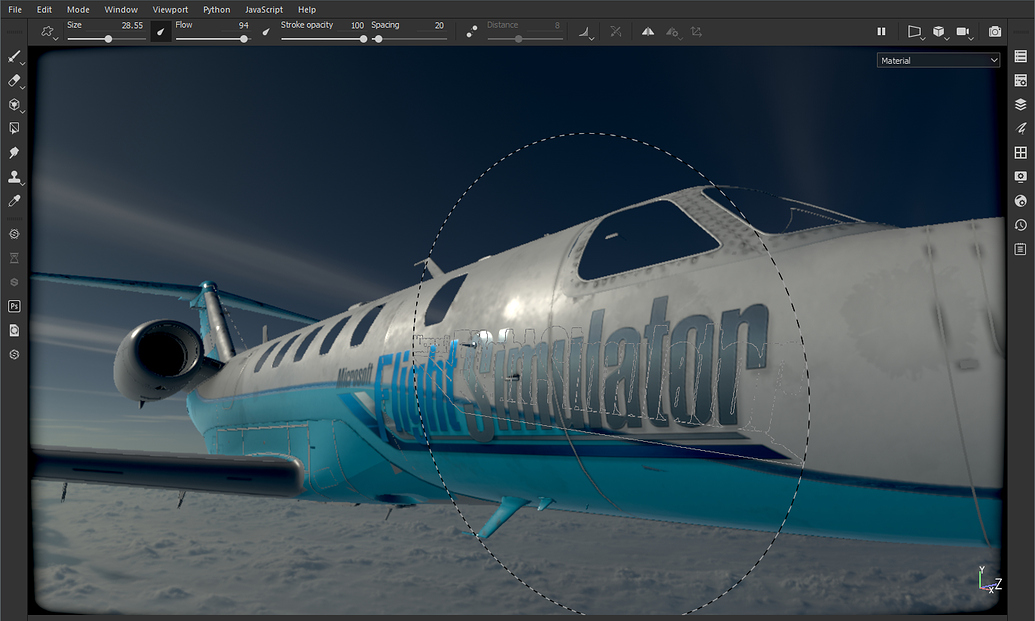Screen dimensions: 1035x621
Task: Open the Help menu
Action: coord(306,9)
